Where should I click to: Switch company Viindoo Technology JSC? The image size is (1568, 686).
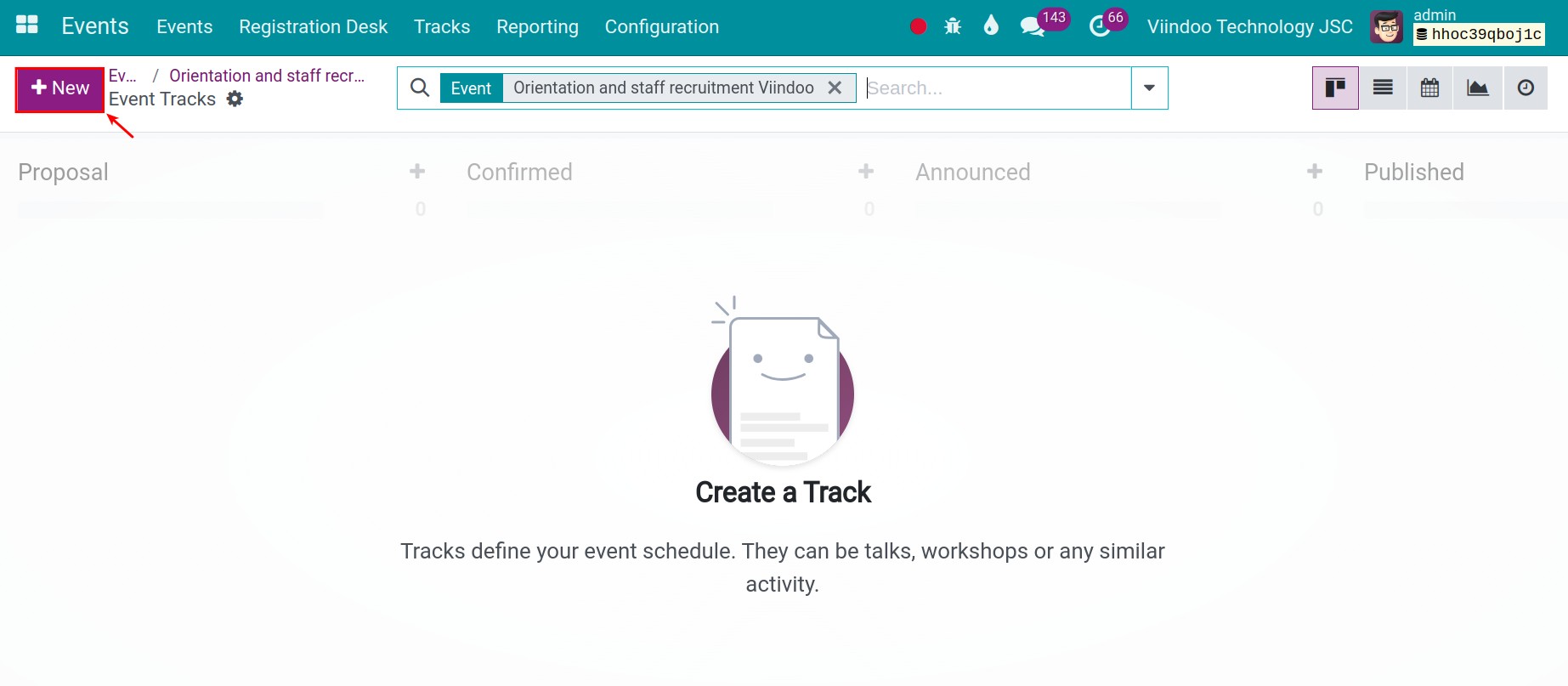1249,26
